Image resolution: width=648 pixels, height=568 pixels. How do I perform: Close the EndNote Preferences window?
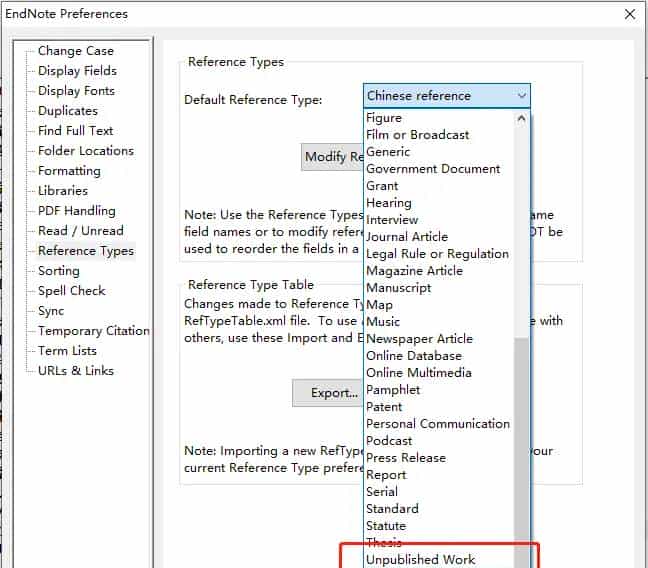(630, 14)
